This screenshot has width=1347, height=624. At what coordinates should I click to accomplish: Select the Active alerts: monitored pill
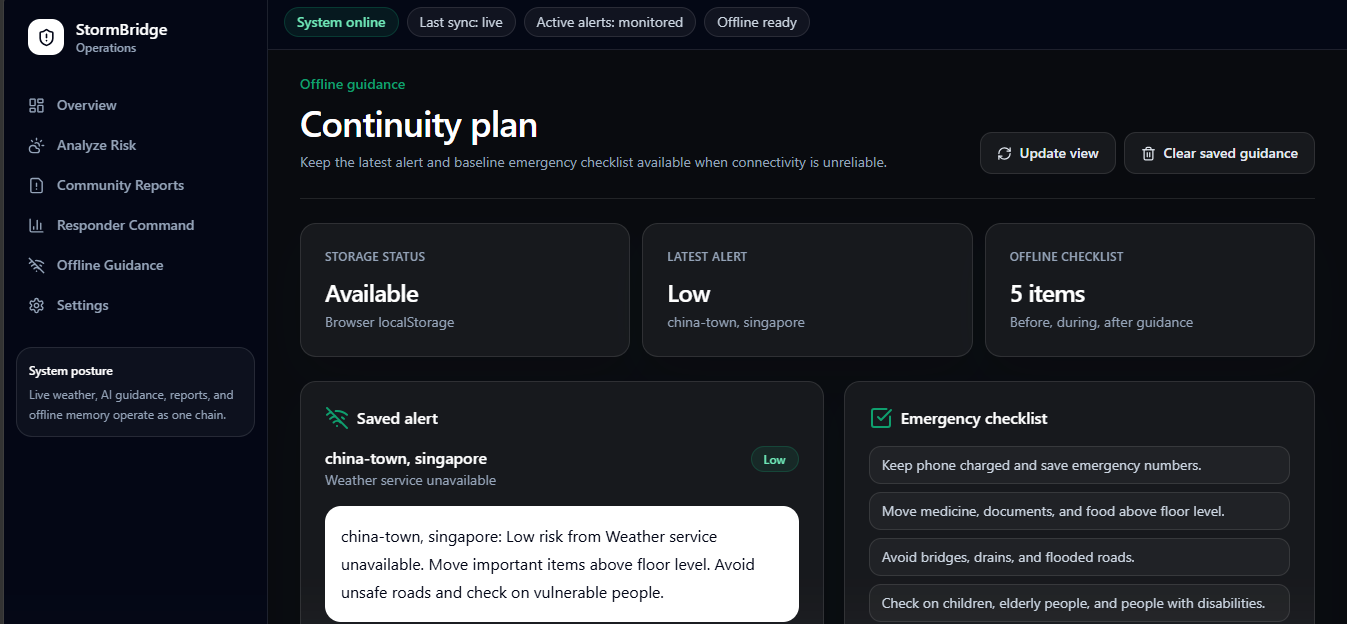[x=610, y=22]
